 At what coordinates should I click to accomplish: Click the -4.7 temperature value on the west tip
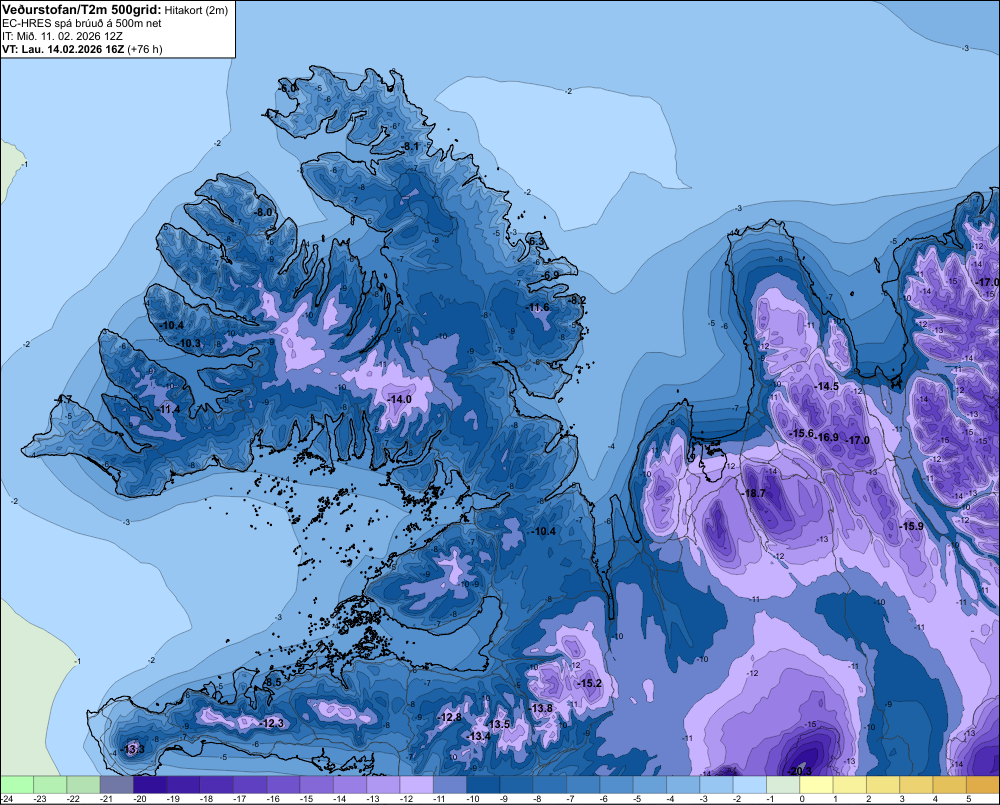pos(62,399)
